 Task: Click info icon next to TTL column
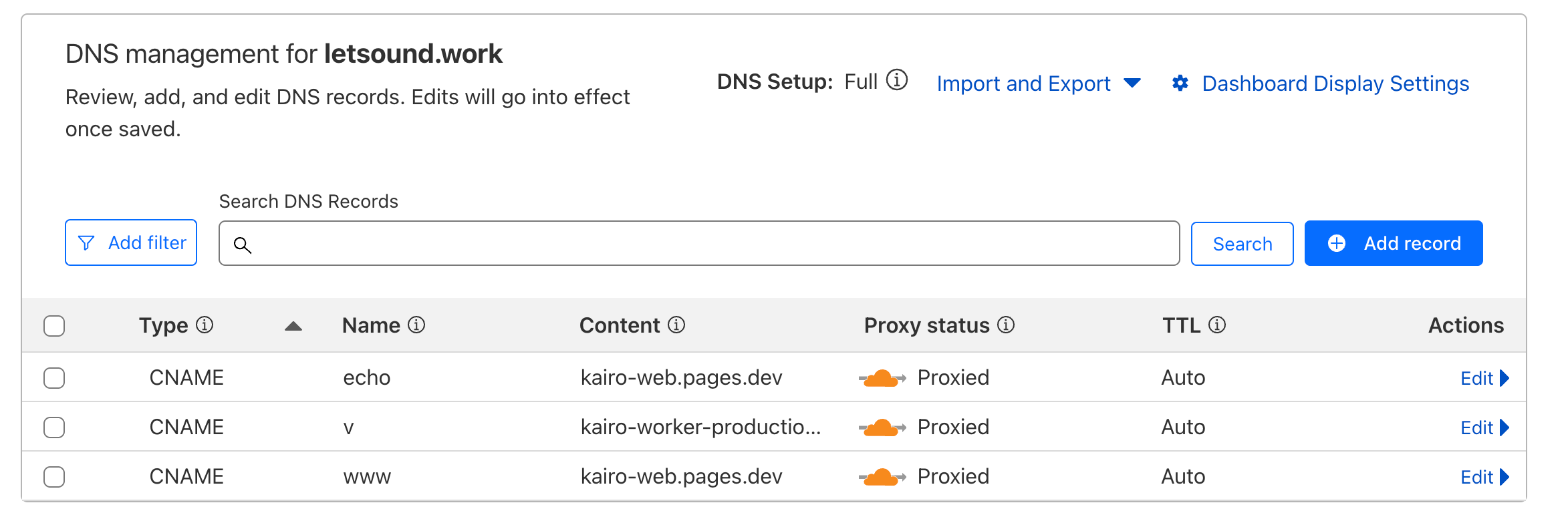click(1217, 325)
